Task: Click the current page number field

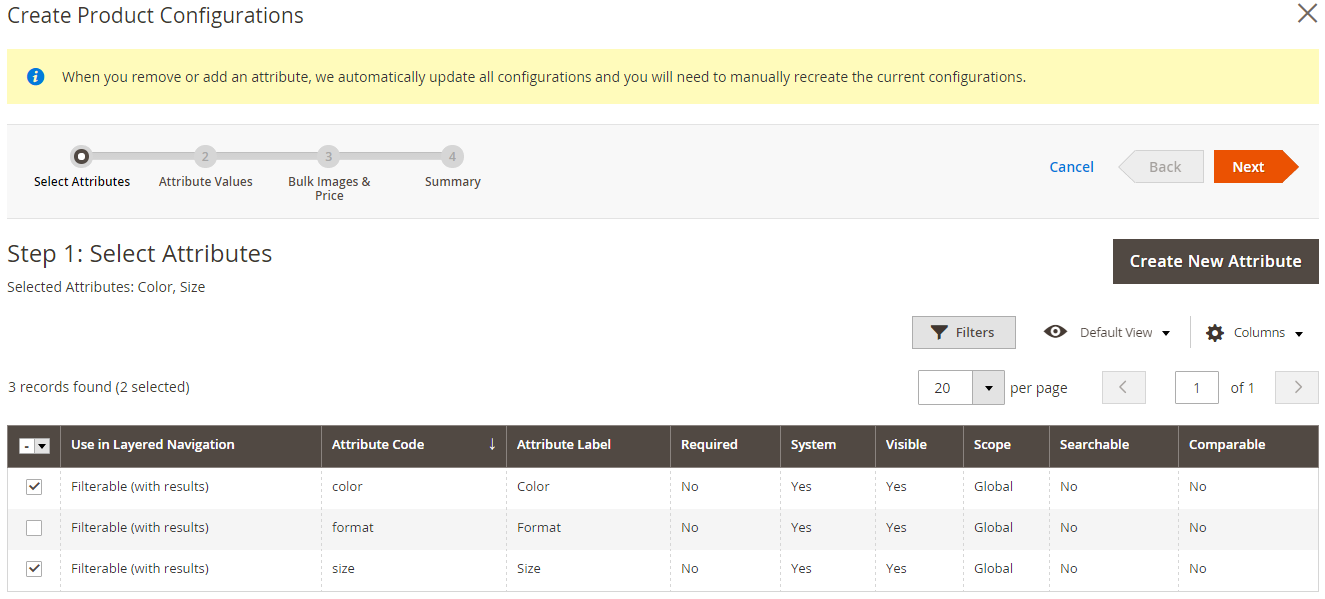Action: pyautogui.click(x=1196, y=388)
